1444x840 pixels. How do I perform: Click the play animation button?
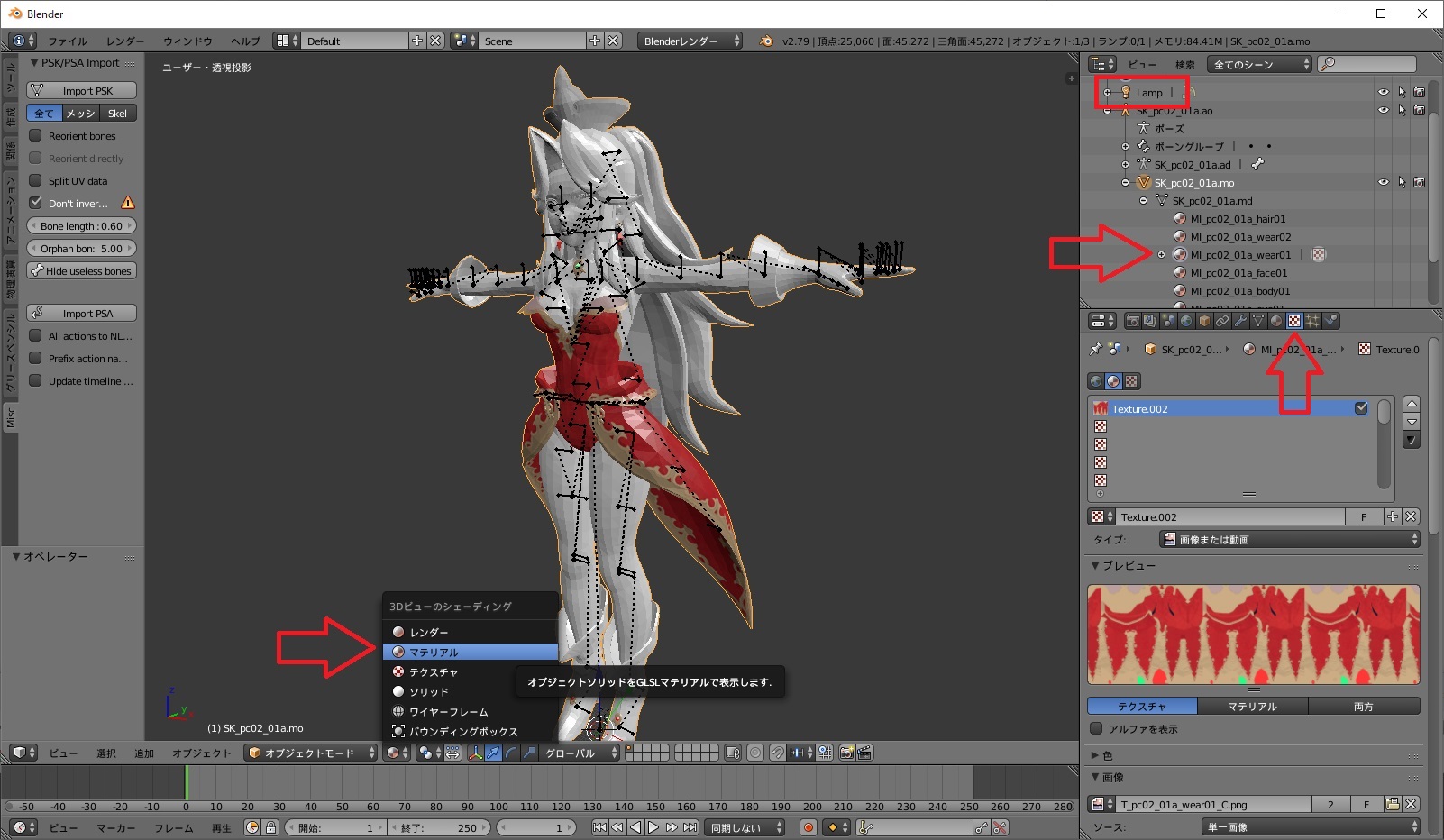(653, 827)
